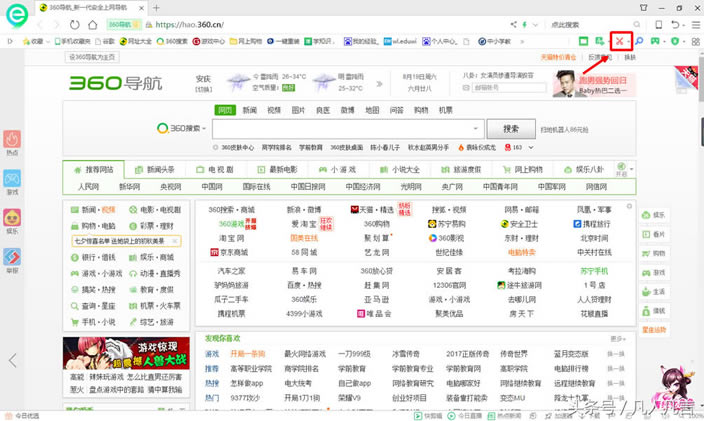The image size is (704, 421).
Task: Open the 人民网 link
Action: tap(88, 187)
